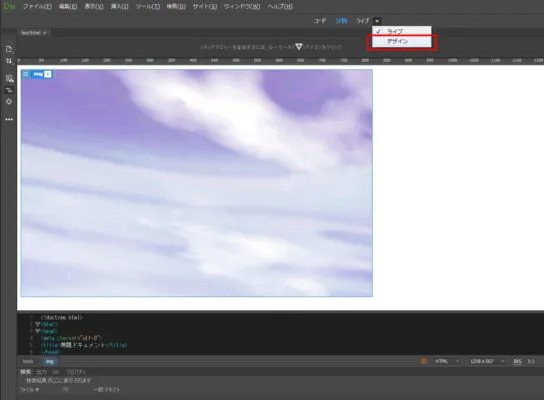Viewport: 544px width, 400px height.
Task: Open the ツール(T) menu
Action: [x=148, y=7]
